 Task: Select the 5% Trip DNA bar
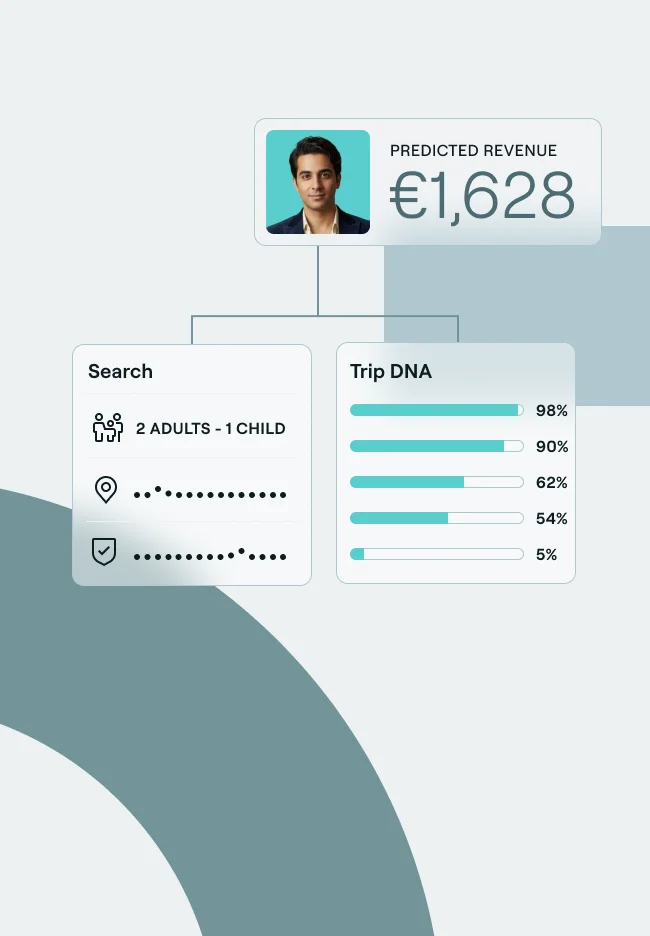[x=437, y=554]
